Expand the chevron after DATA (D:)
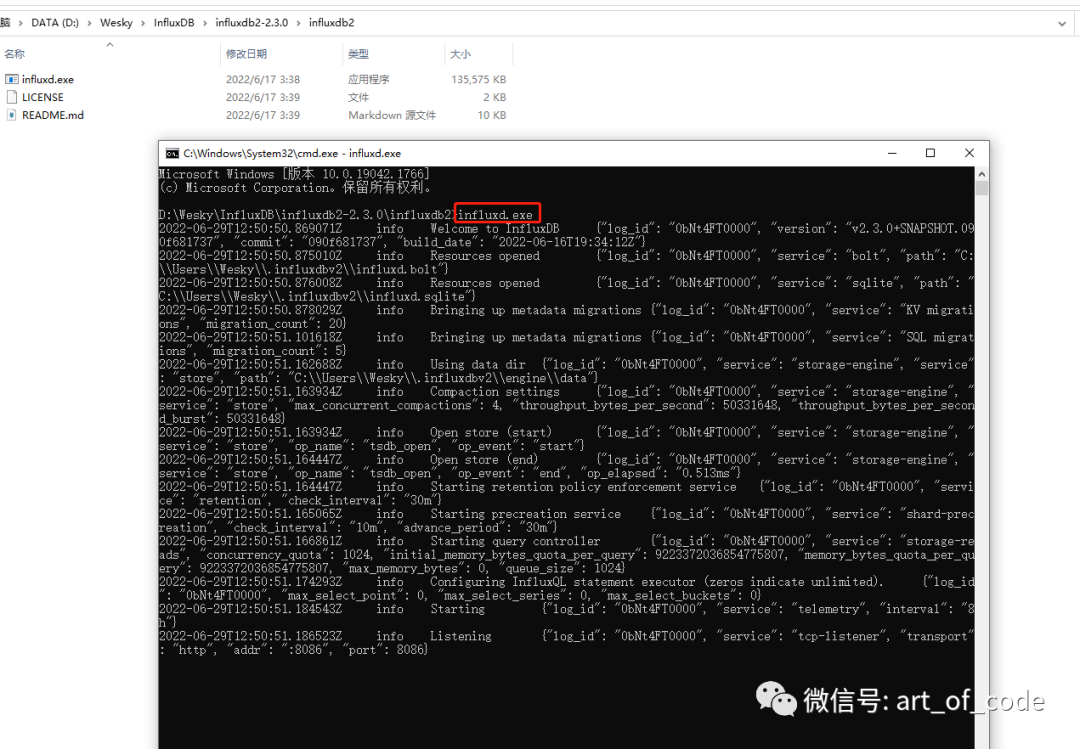 point(89,23)
